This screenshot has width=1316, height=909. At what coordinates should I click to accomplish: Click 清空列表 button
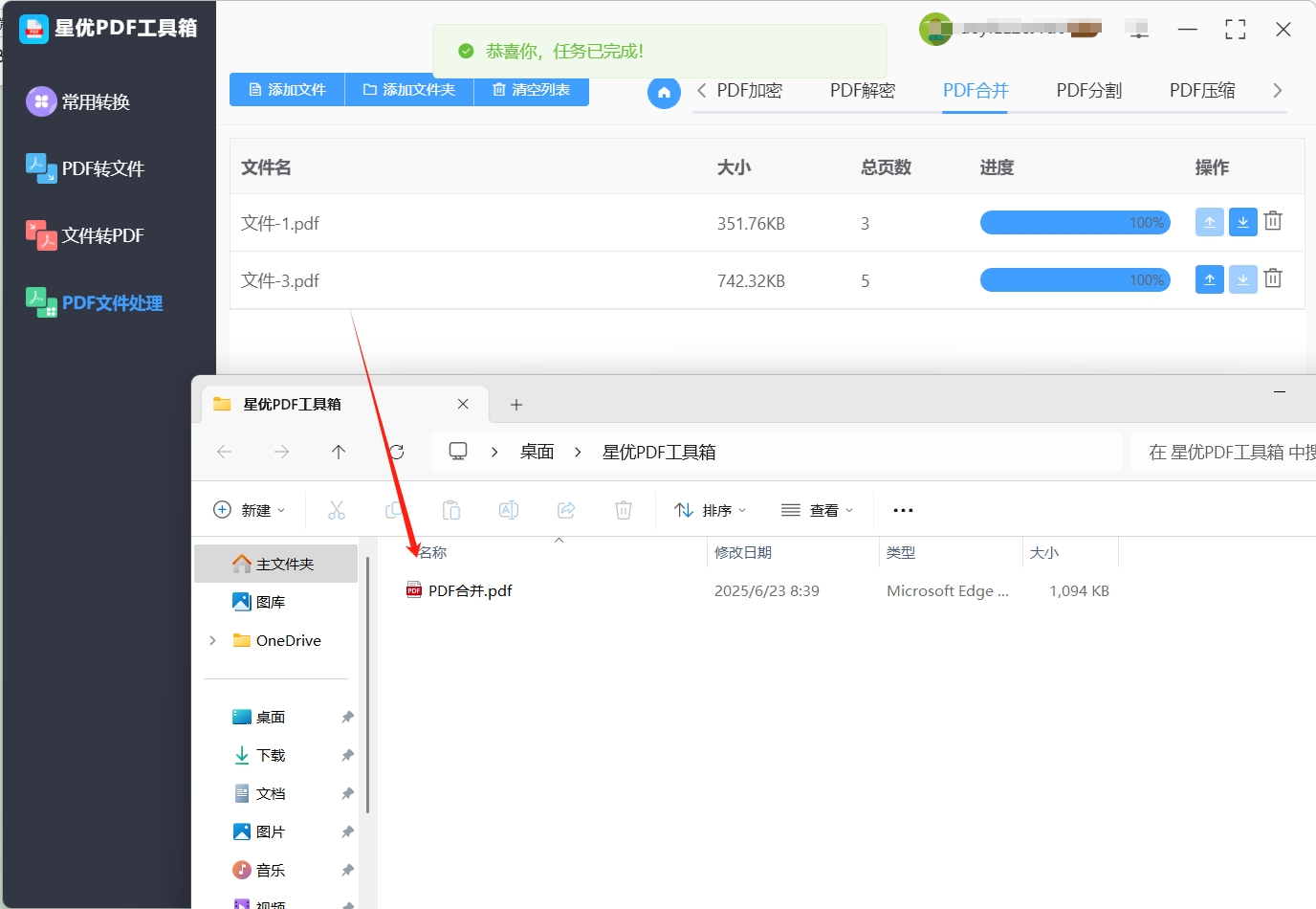[x=532, y=90]
